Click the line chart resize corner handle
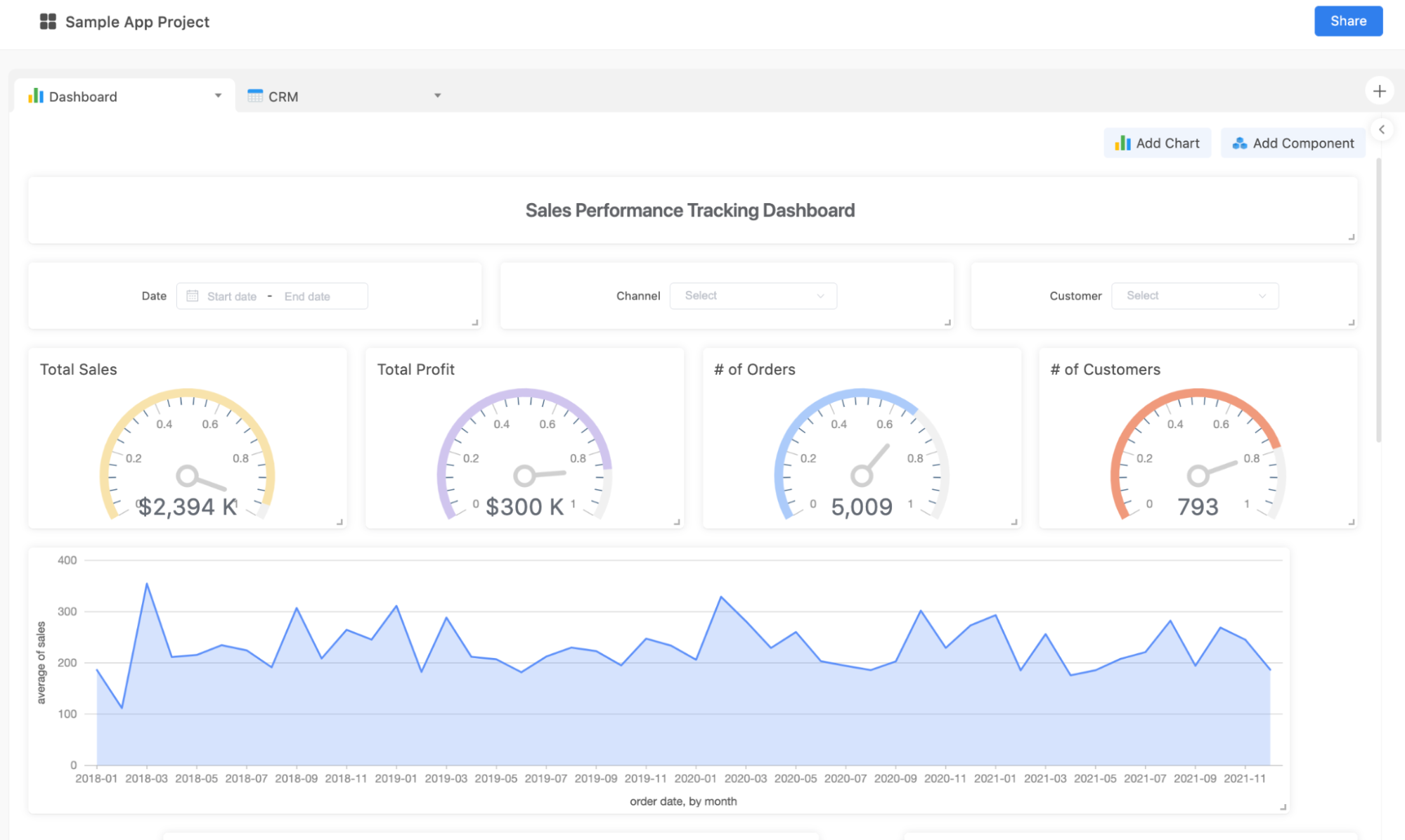Screen dimensions: 1405x840 (x=1283, y=807)
